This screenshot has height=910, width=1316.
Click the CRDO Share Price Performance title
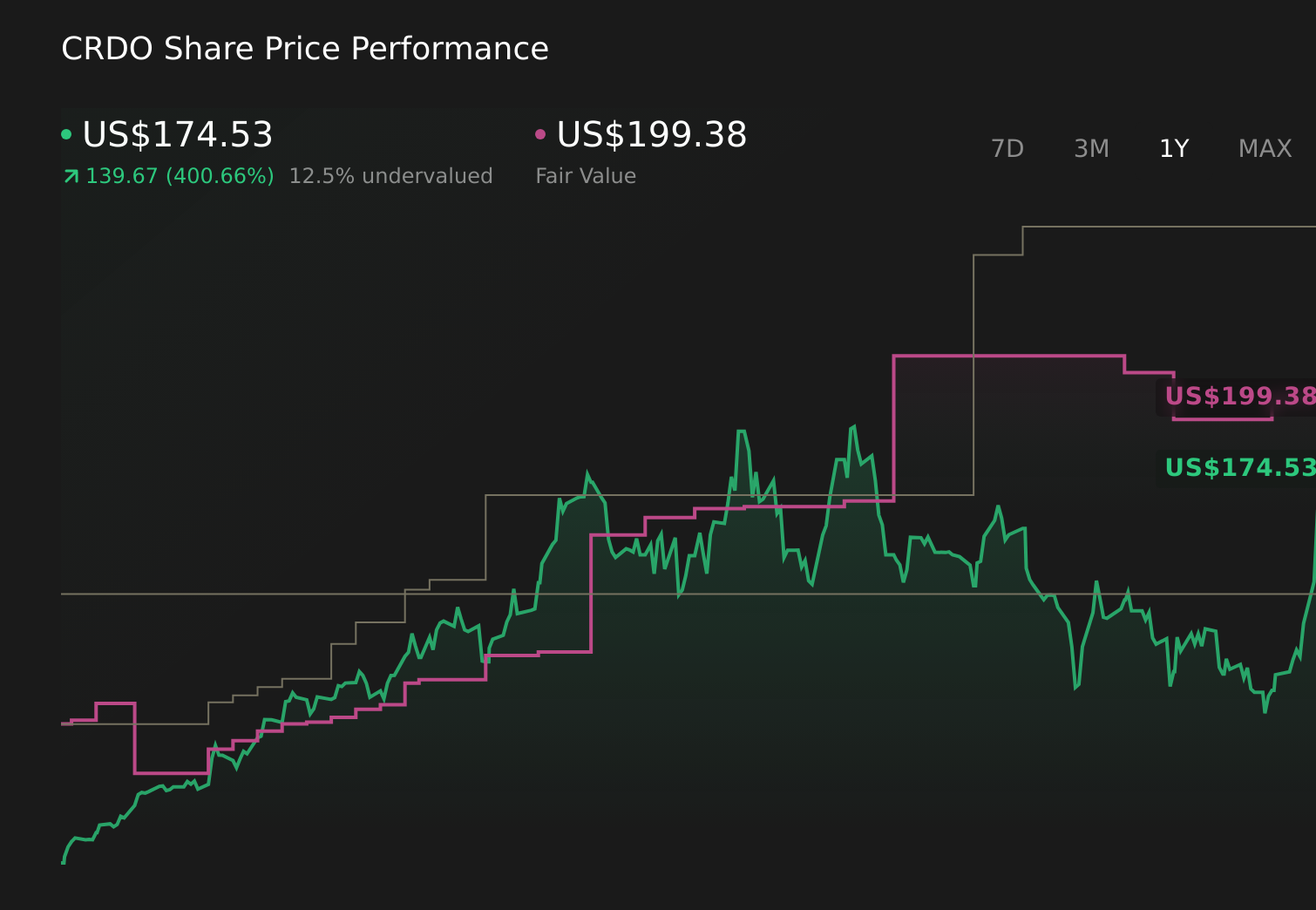(x=305, y=49)
